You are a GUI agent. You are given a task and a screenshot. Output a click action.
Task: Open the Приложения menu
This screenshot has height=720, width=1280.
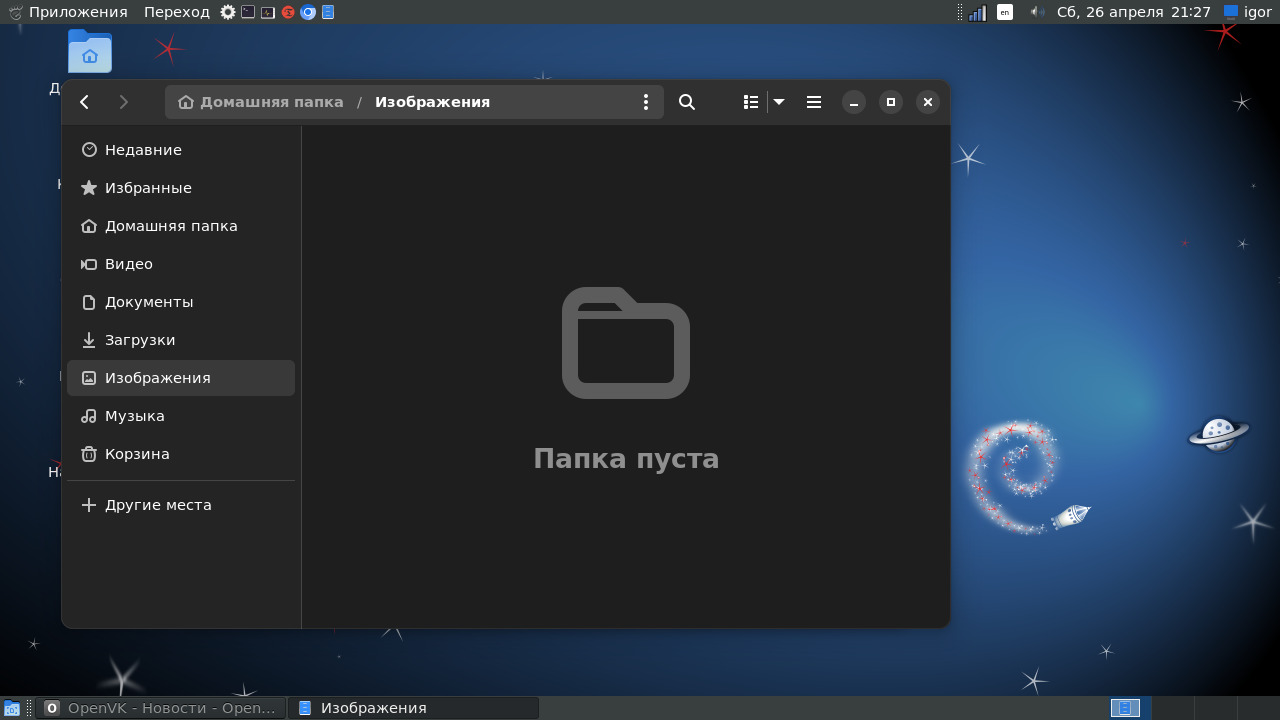pyautogui.click(x=77, y=12)
